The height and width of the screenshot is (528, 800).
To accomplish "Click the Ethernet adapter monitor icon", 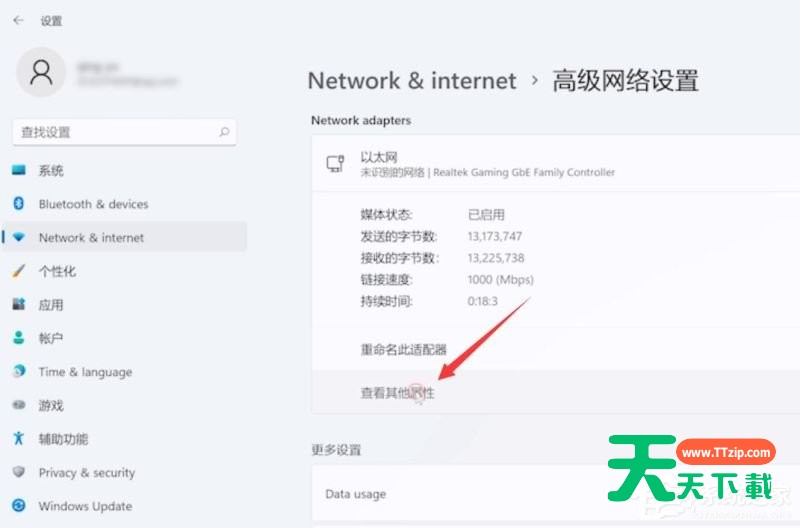I will point(335,164).
